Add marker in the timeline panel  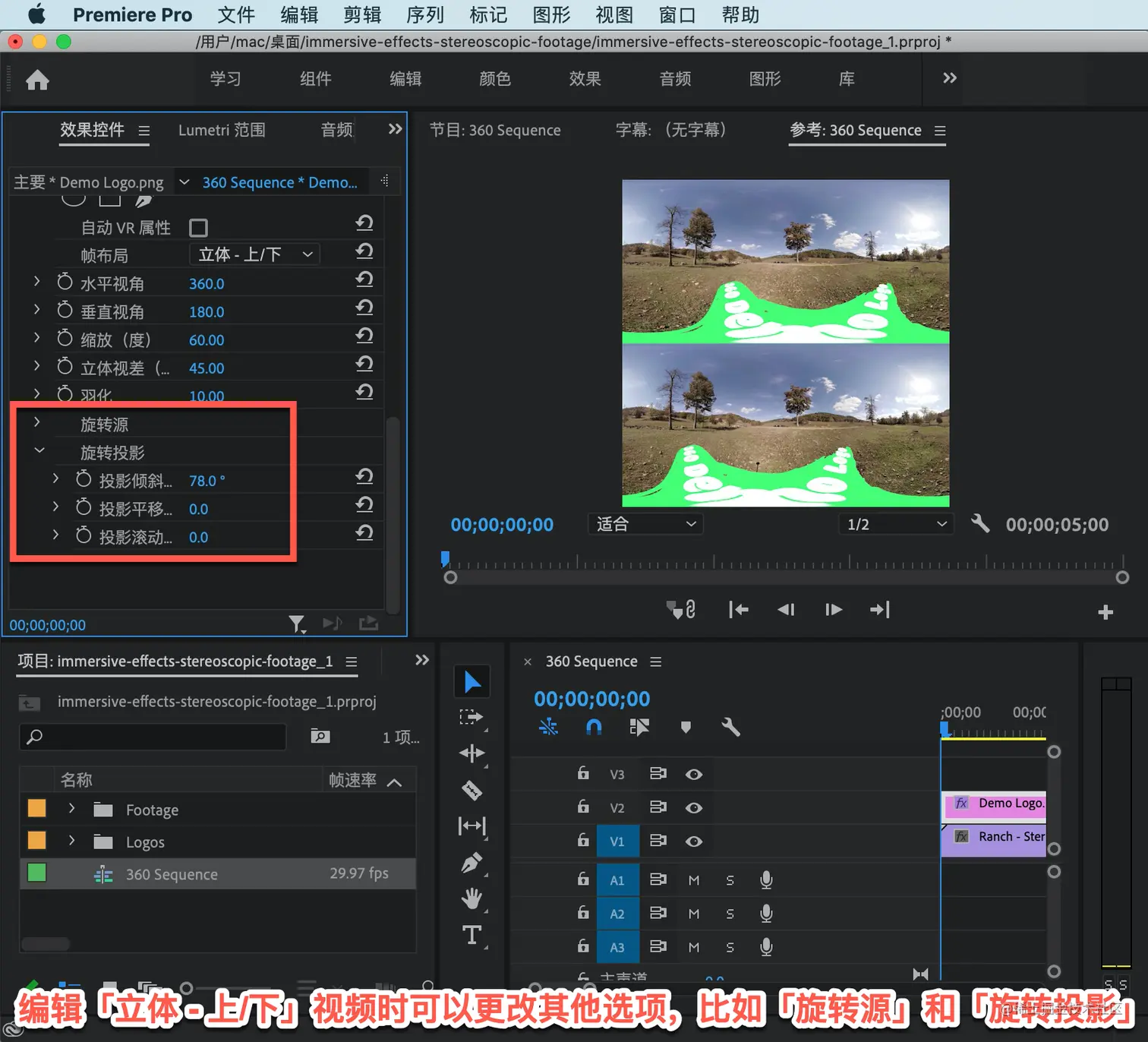[686, 727]
